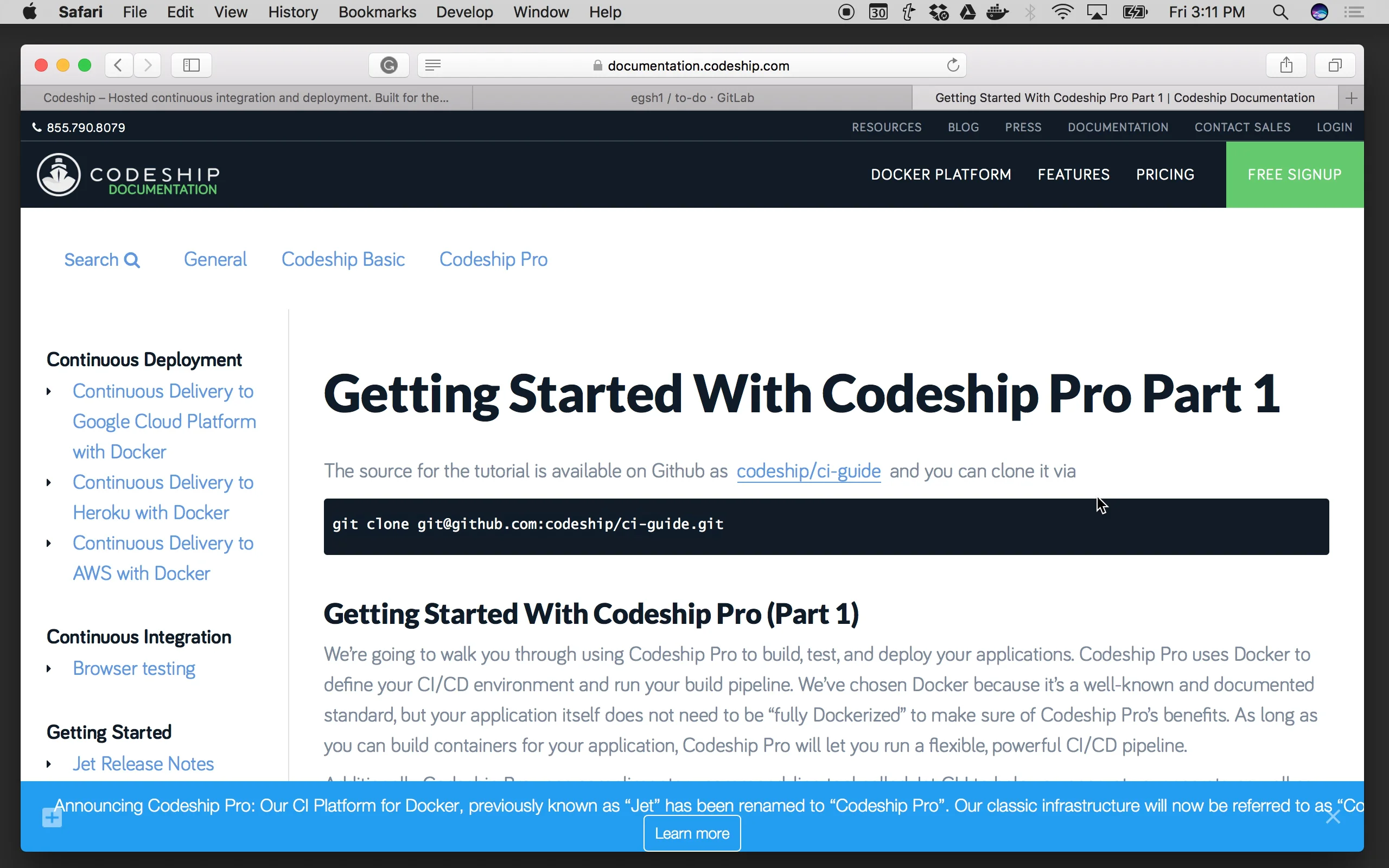Reload the page with the refresh icon
This screenshot has height=868, width=1389.
pyautogui.click(x=953, y=66)
